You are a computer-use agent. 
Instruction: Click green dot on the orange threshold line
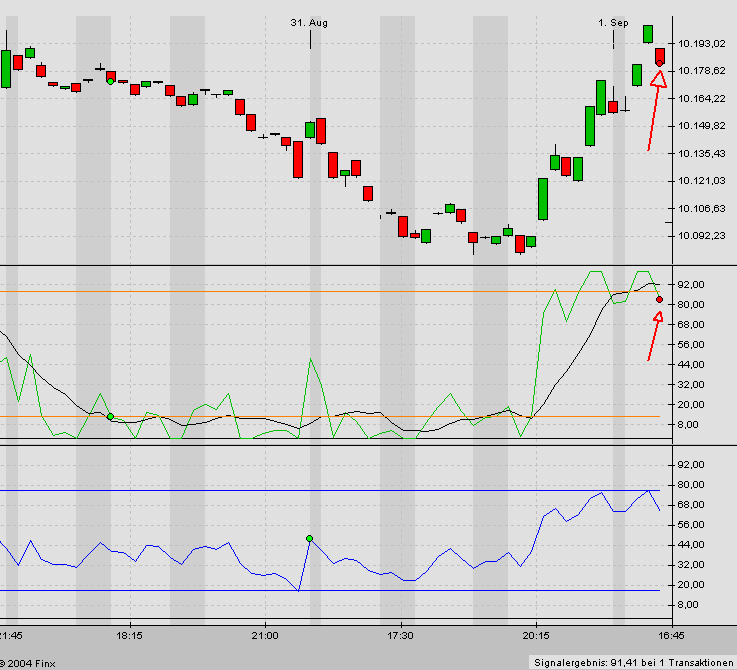click(110, 416)
